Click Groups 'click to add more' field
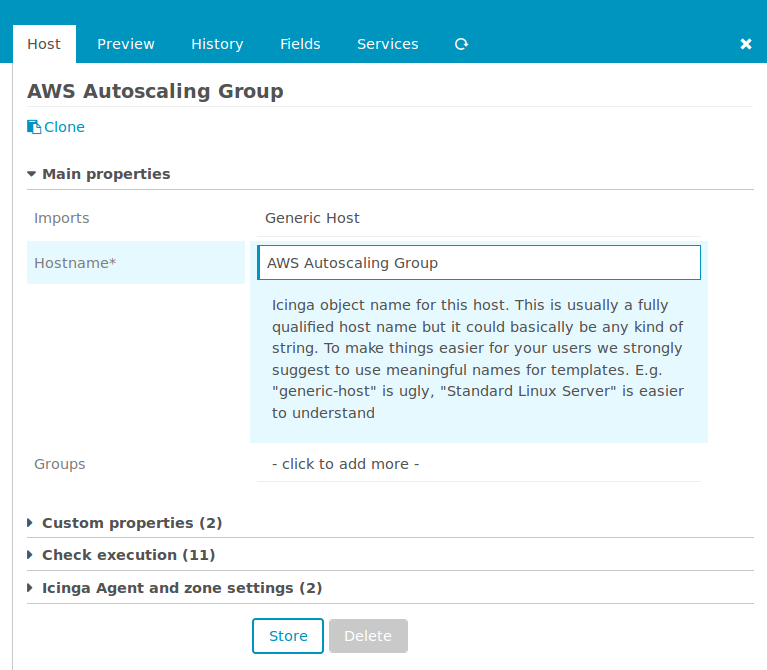Screen dimensions: 767x670 pyautogui.click(x=479, y=464)
